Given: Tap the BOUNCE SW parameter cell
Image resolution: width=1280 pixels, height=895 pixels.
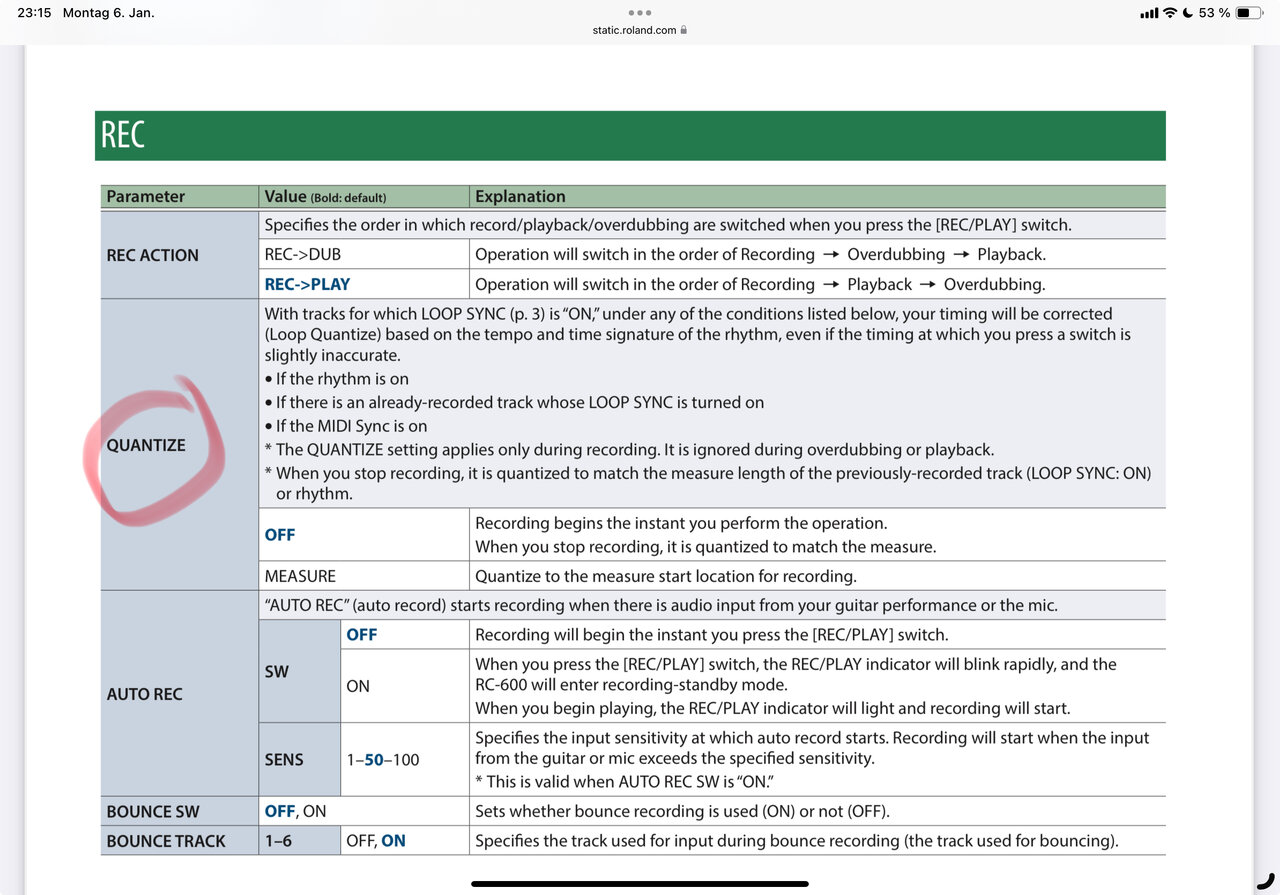Looking at the screenshot, I should tap(179, 811).
